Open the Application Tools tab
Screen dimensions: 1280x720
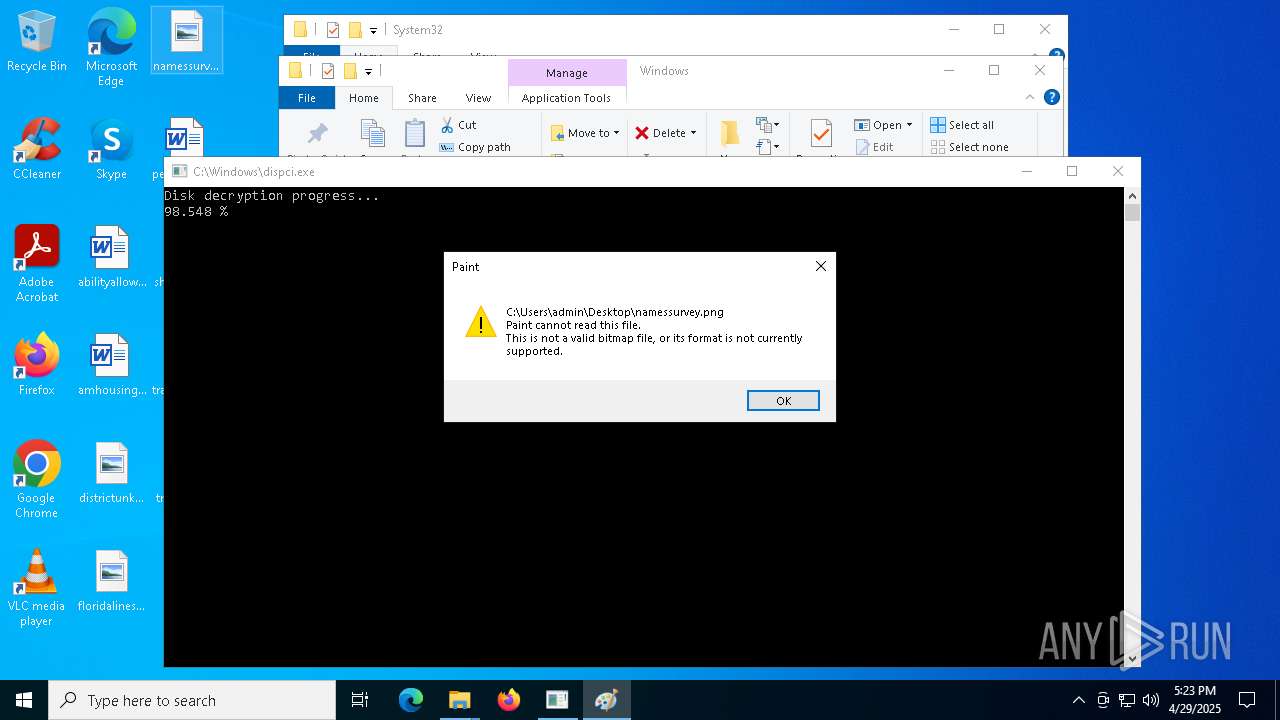(x=566, y=98)
